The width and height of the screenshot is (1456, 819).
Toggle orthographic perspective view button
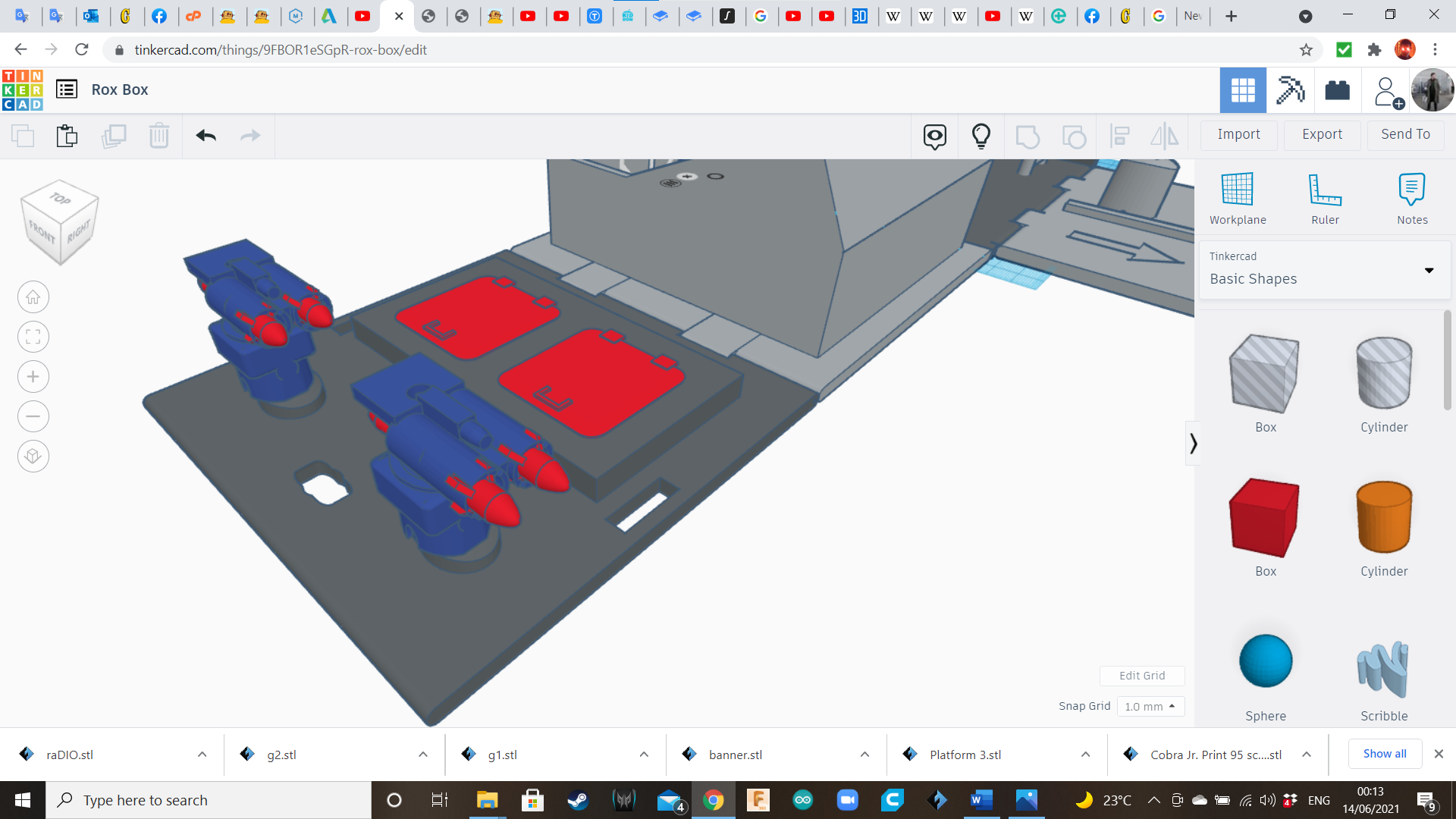click(x=33, y=457)
